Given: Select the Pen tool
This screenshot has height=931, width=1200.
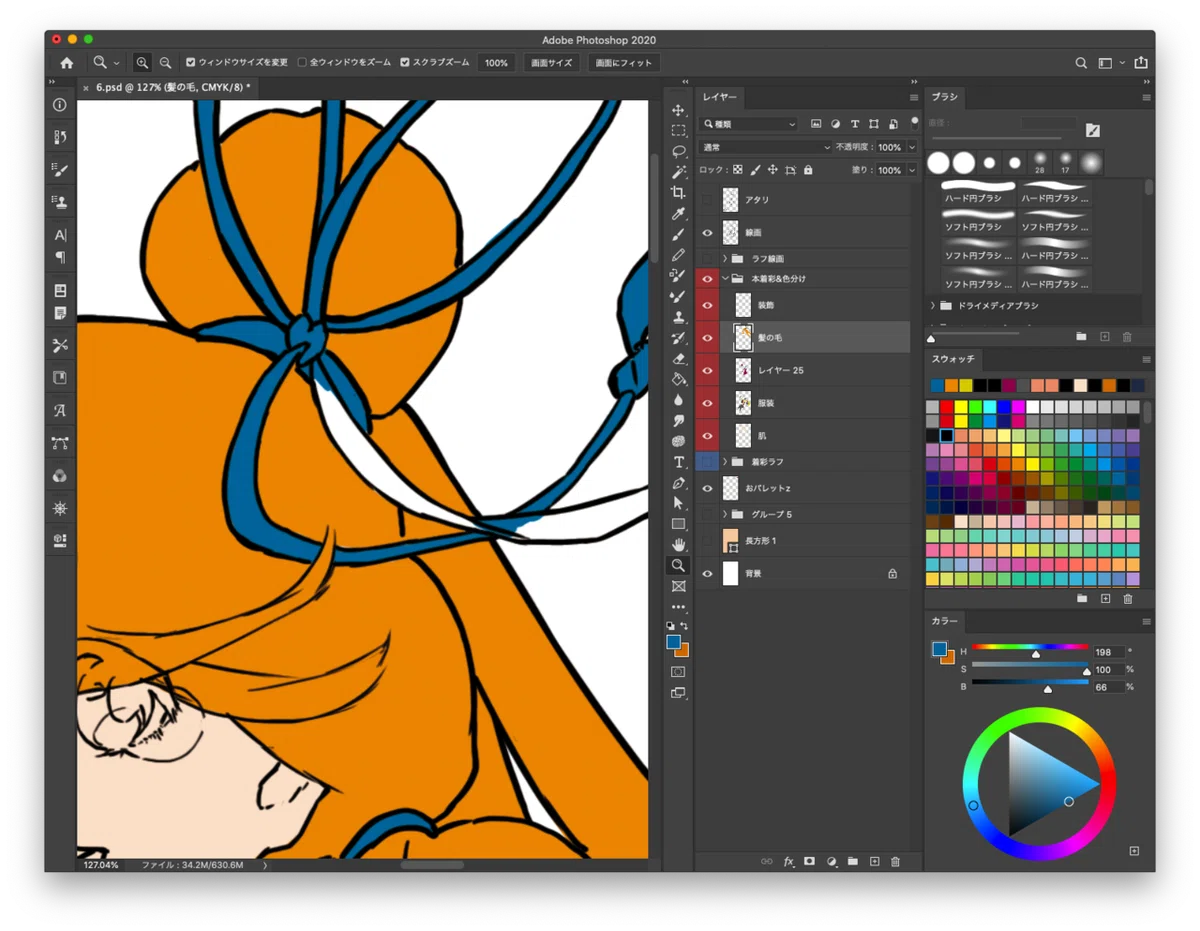Looking at the screenshot, I should click(x=678, y=483).
